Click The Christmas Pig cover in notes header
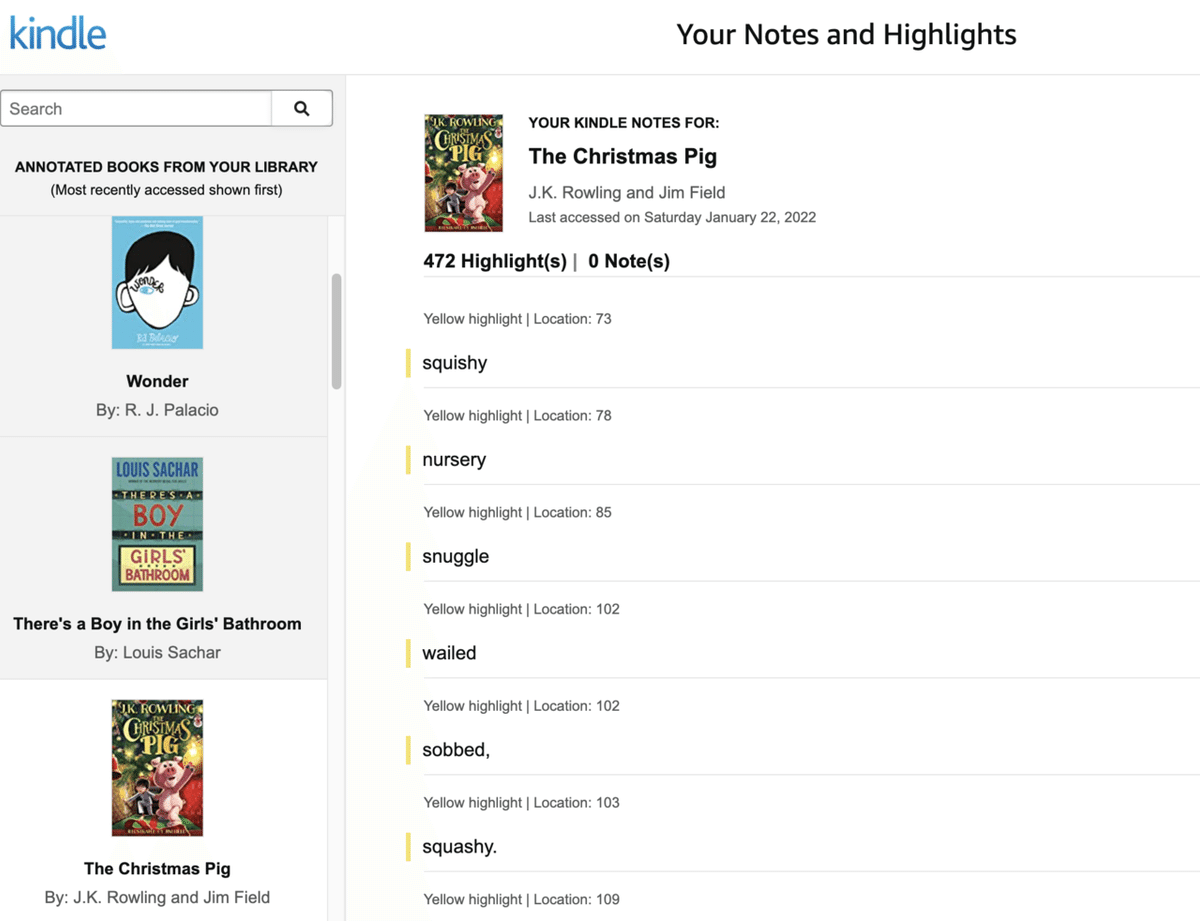1200x921 pixels. point(464,173)
